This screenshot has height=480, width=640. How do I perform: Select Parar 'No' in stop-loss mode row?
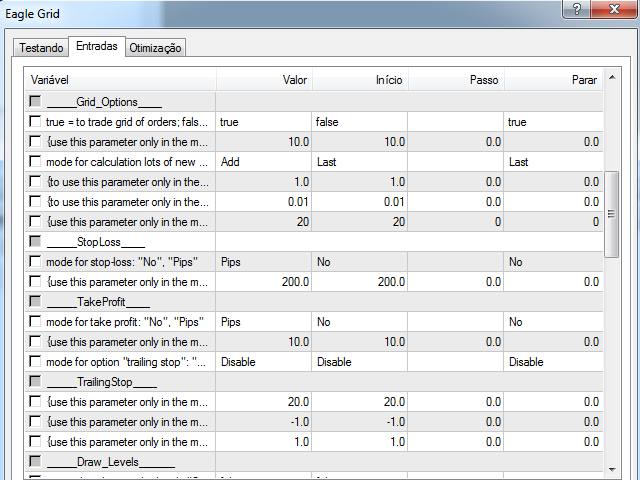pos(553,262)
